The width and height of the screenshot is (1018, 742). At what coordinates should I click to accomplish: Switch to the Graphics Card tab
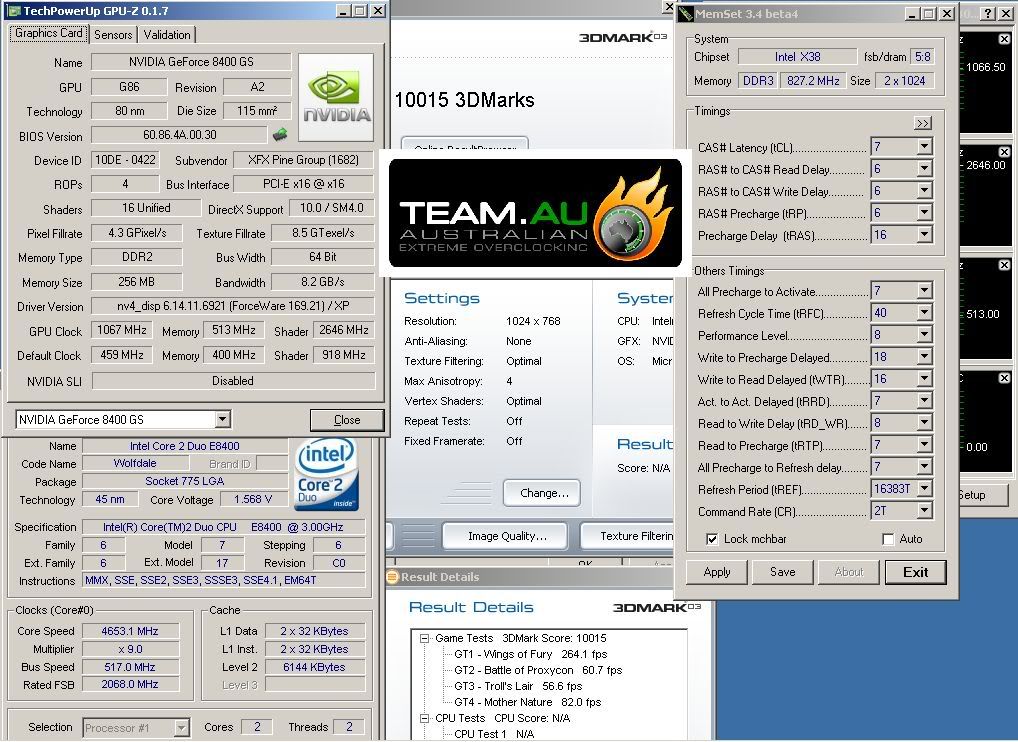tap(49, 33)
